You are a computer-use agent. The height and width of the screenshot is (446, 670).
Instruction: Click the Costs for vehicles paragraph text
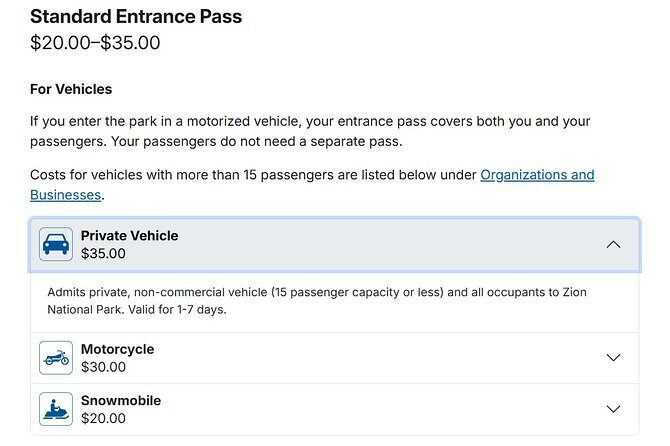pos(250,175)
